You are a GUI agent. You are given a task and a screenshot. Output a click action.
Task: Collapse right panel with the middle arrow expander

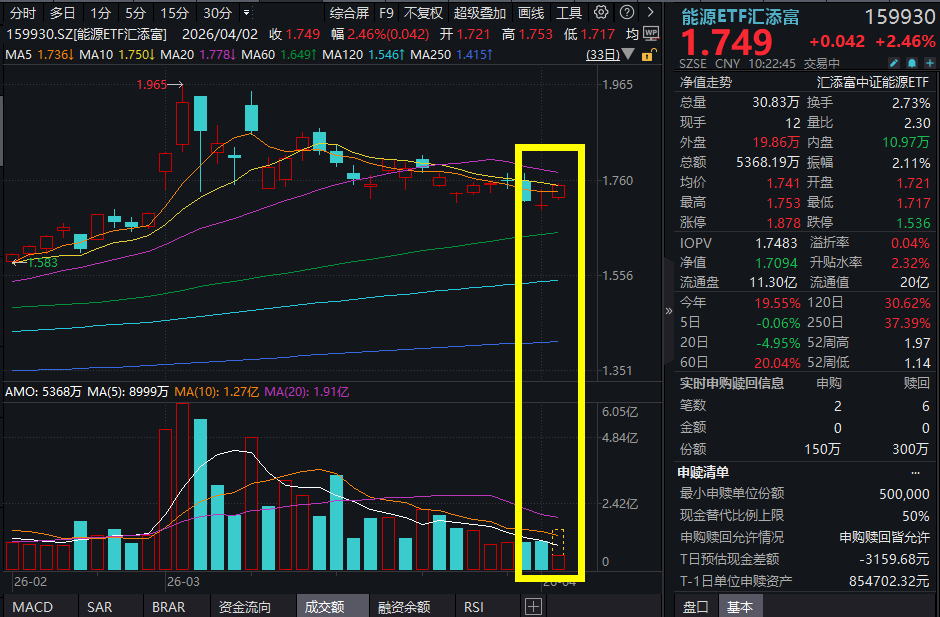(669, 311)
